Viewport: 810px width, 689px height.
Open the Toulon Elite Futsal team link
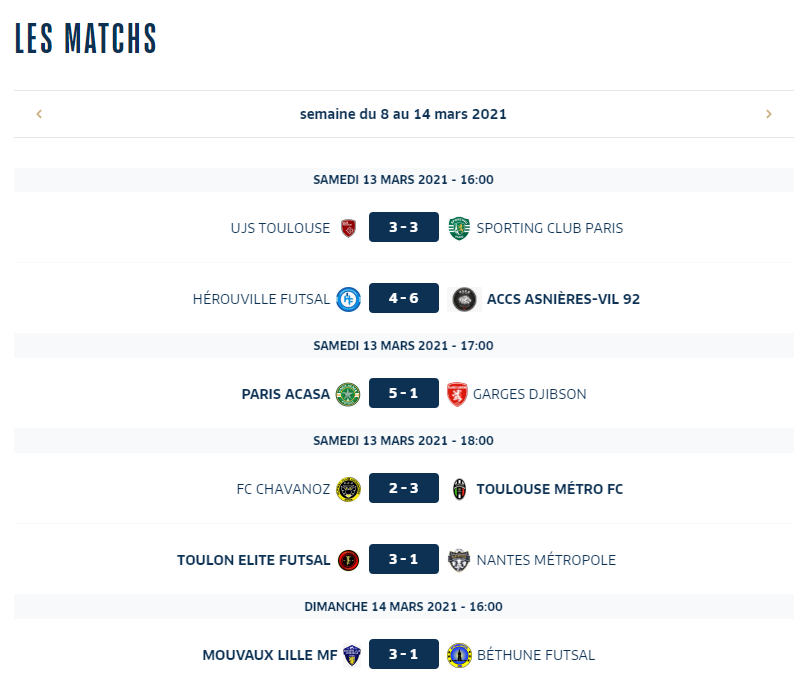254,560
